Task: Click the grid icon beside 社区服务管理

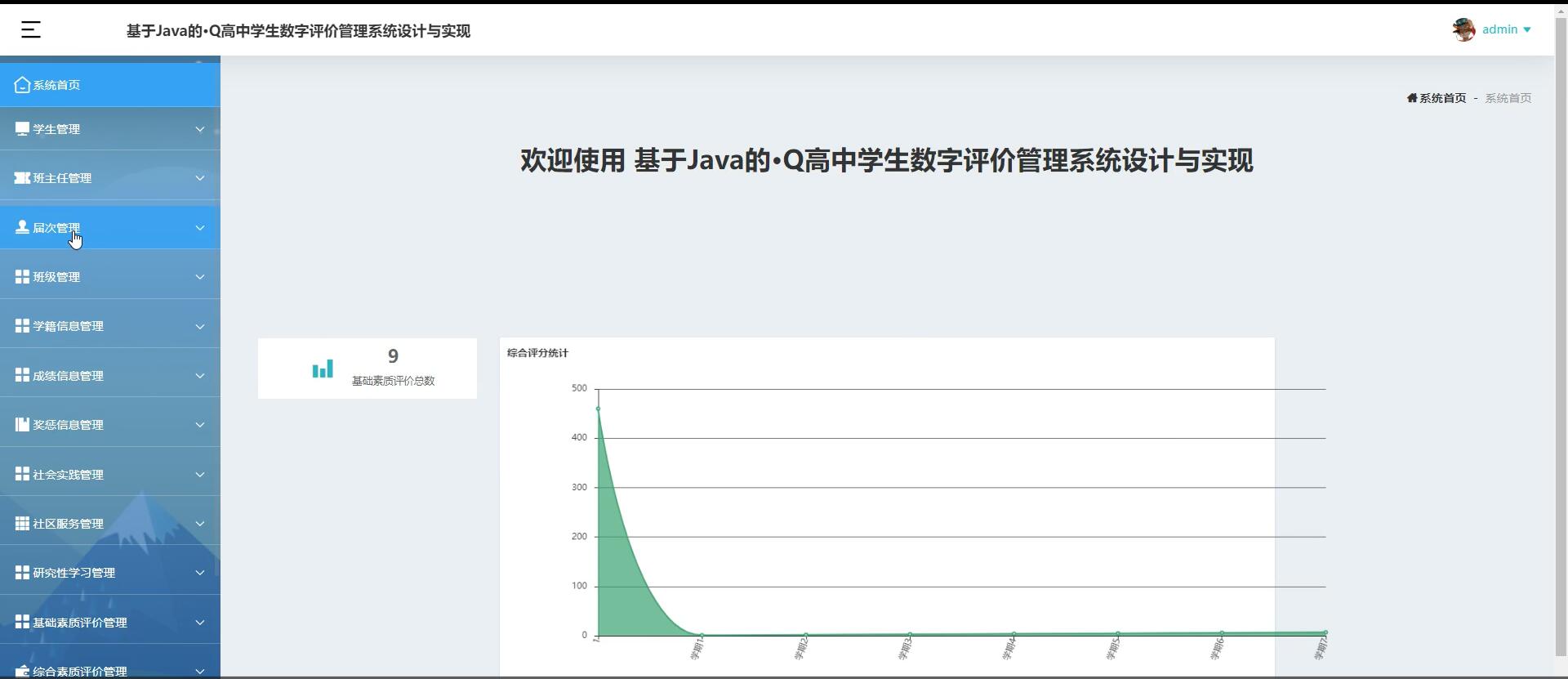Action: [22, 523]
